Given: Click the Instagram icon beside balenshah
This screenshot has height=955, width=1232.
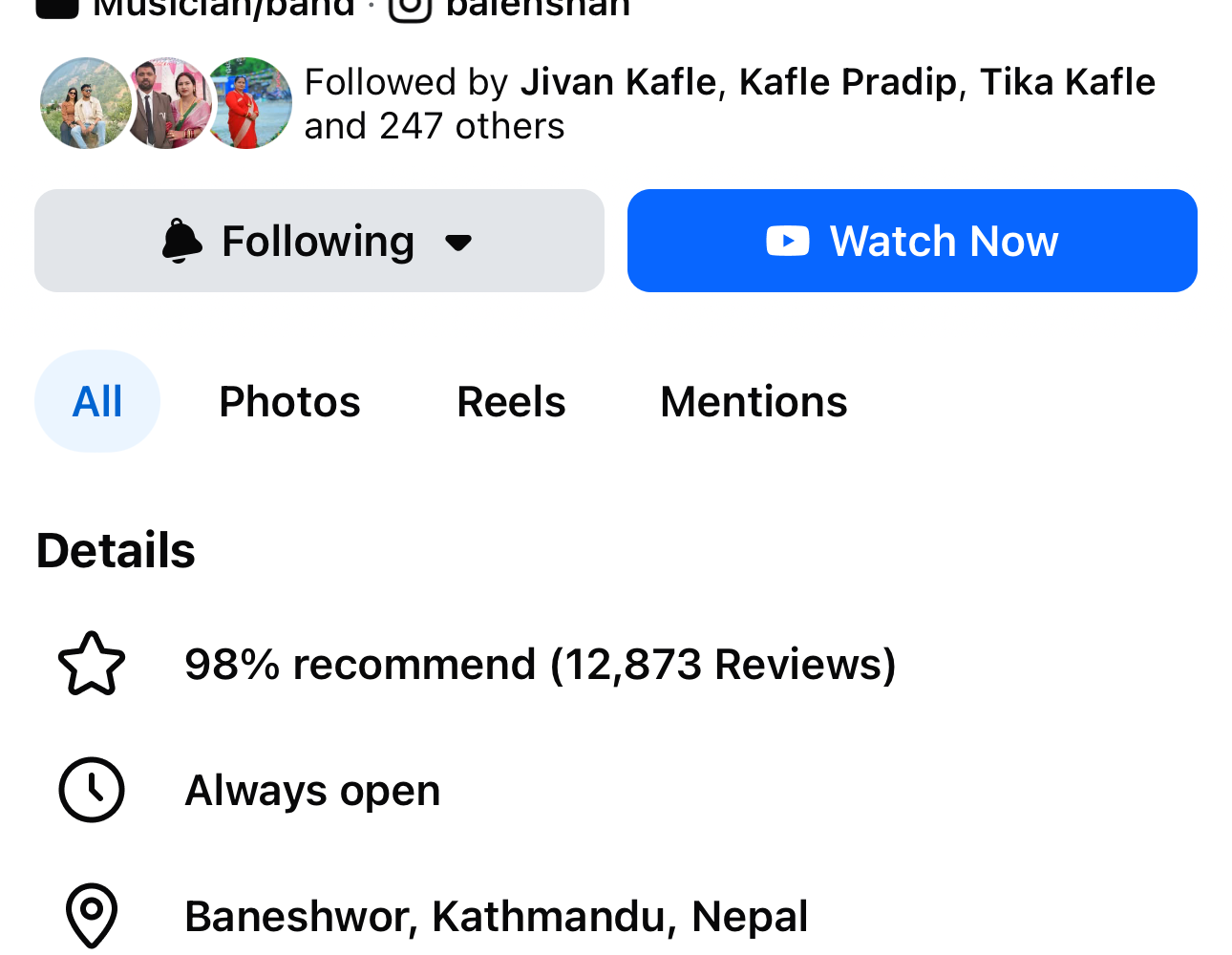Looking at the screenshot, I should (411, 8).
